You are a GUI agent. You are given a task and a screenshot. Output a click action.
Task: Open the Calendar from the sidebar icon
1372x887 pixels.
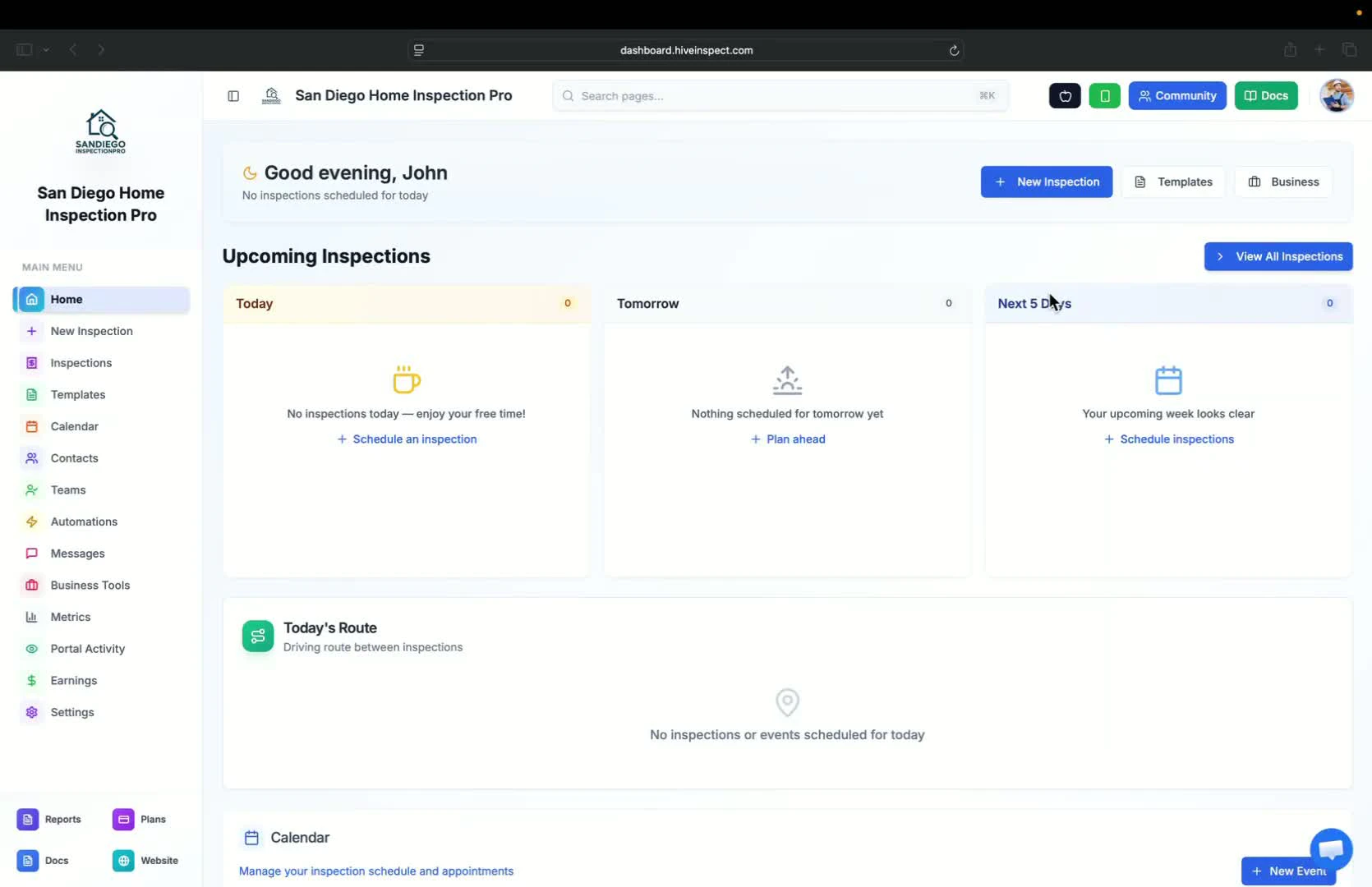coord(31,426)
